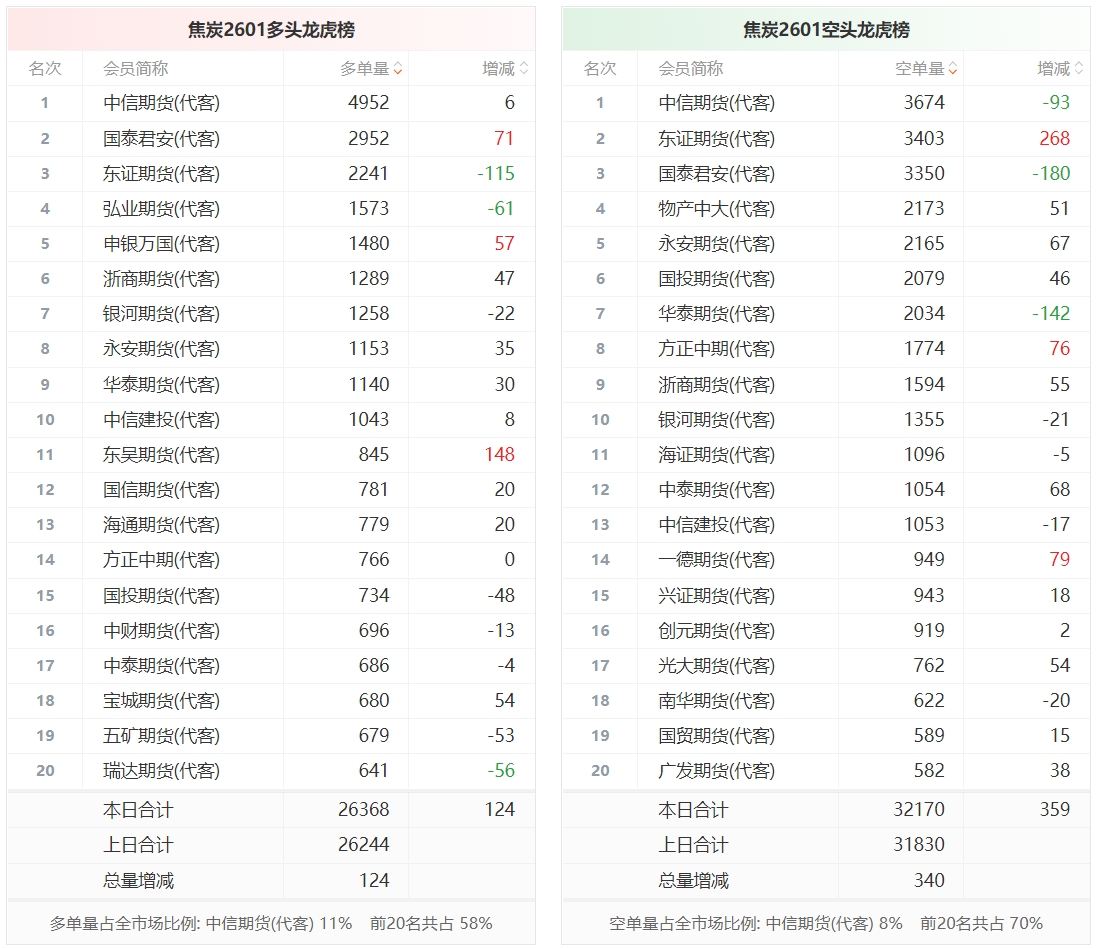
Task: Select 华泰期货(代客) in short table
Action: (716, 313)
